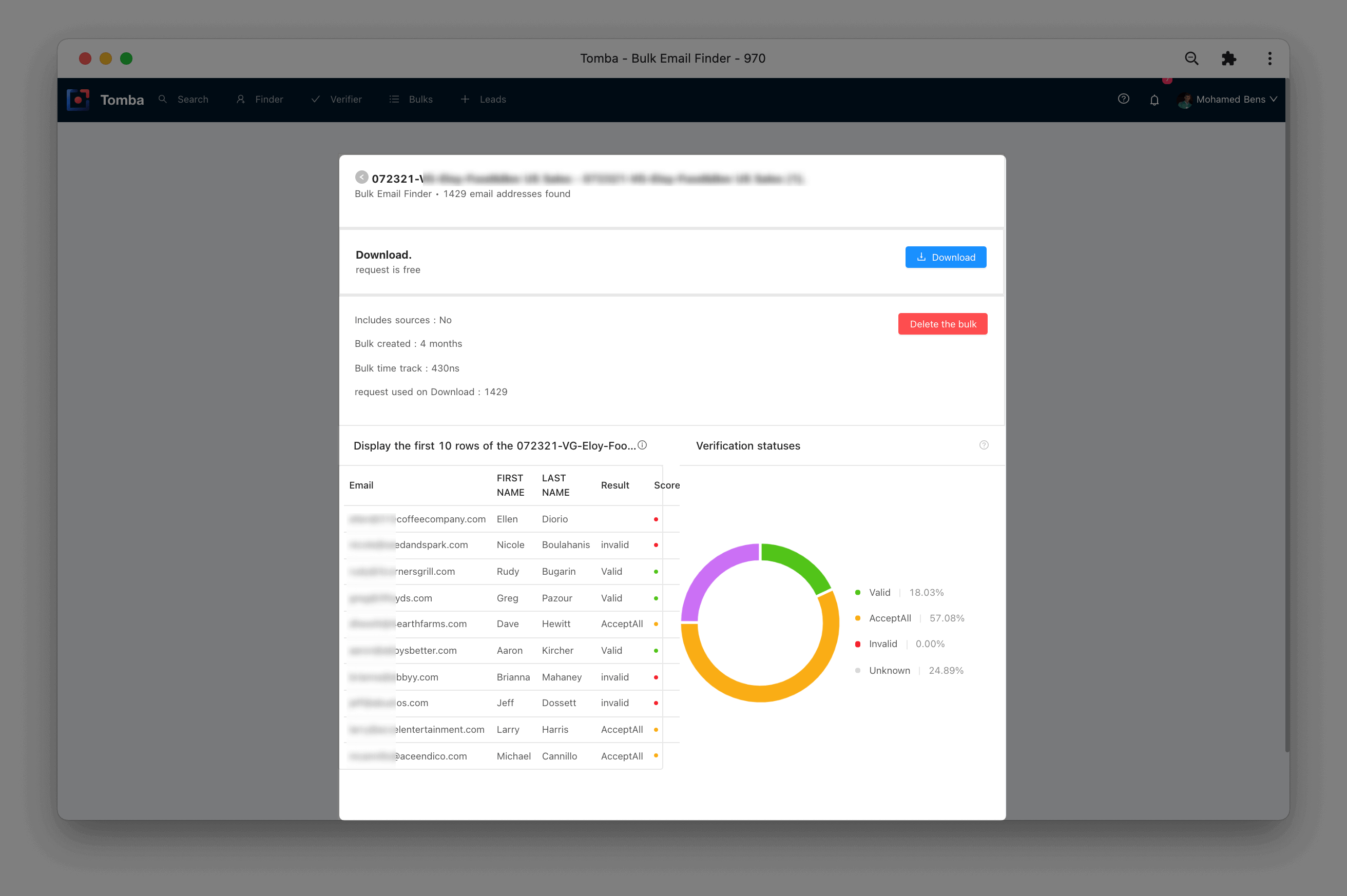This screenshot has height=896, width=1347.
Task: Click the last name Dossett cell
Action: pos(559,703)
